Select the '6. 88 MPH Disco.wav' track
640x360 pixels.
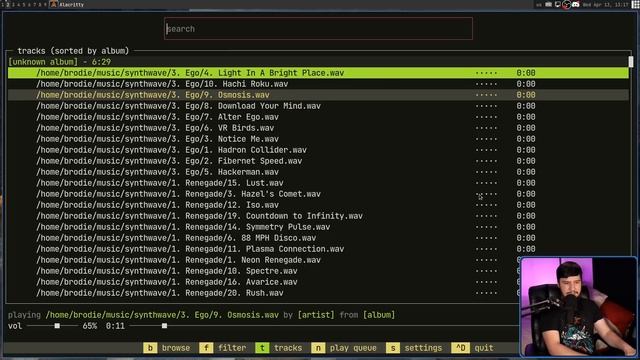tap(318, 238)
